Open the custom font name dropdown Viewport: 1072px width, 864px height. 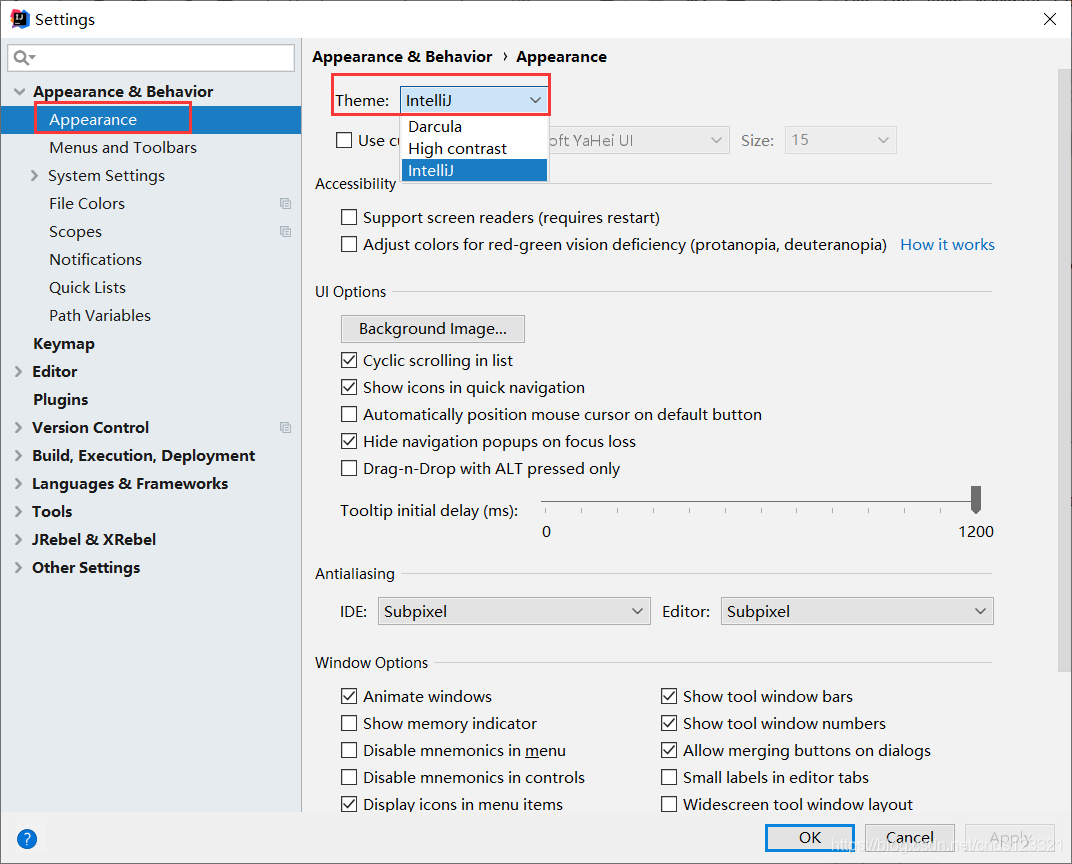pos(637,140)
